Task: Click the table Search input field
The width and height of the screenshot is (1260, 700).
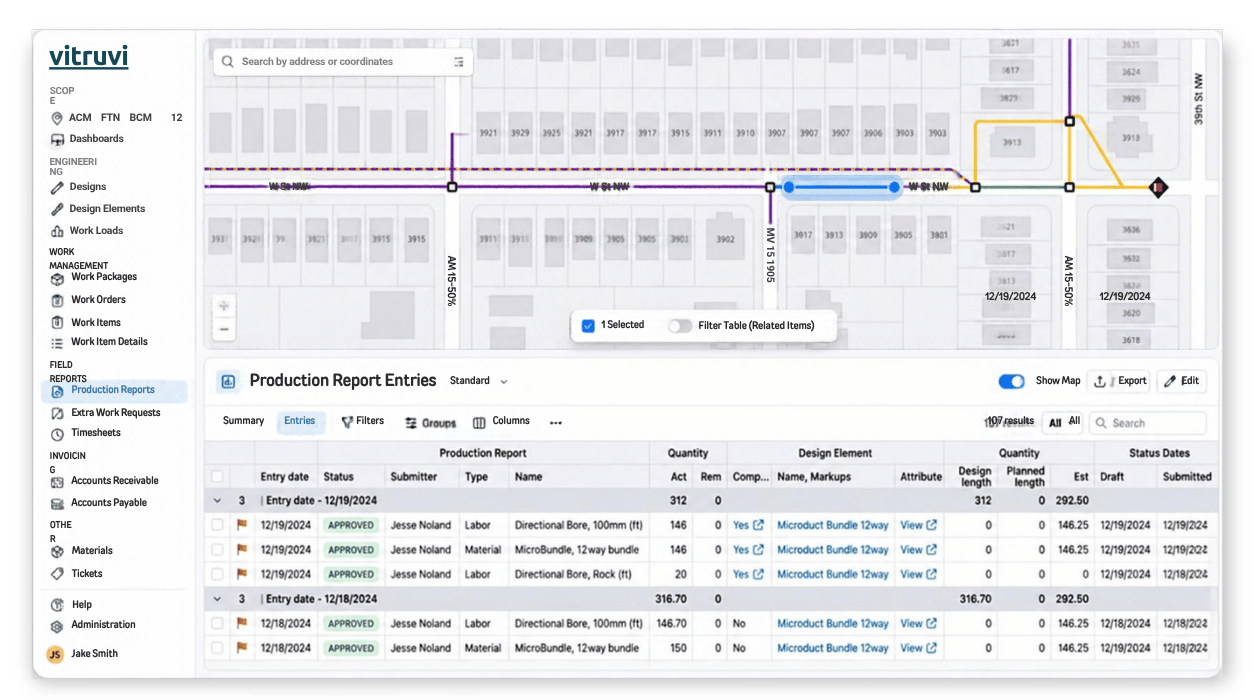Action: point(1147,423)
